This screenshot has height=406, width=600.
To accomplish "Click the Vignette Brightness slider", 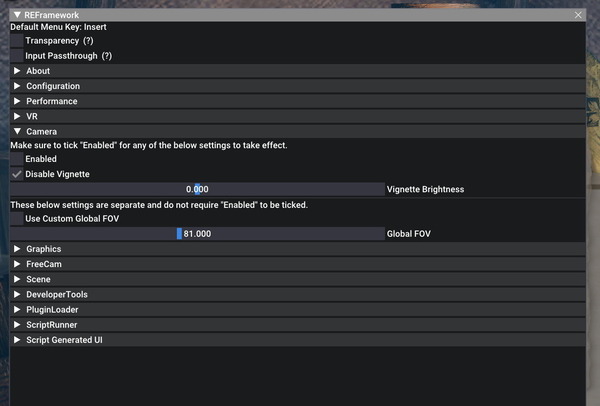I will 197,189.
